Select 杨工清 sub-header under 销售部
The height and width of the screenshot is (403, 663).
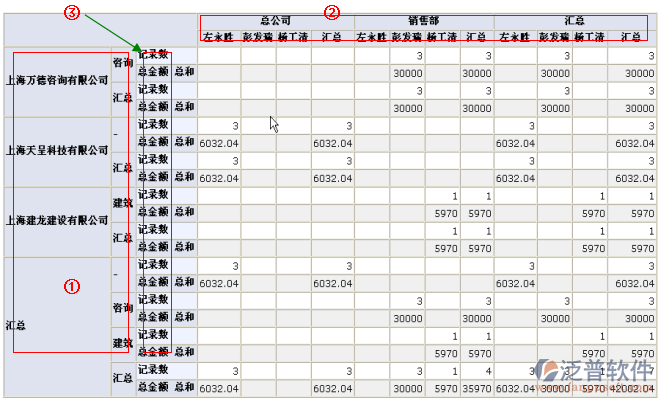click(442, 37)
